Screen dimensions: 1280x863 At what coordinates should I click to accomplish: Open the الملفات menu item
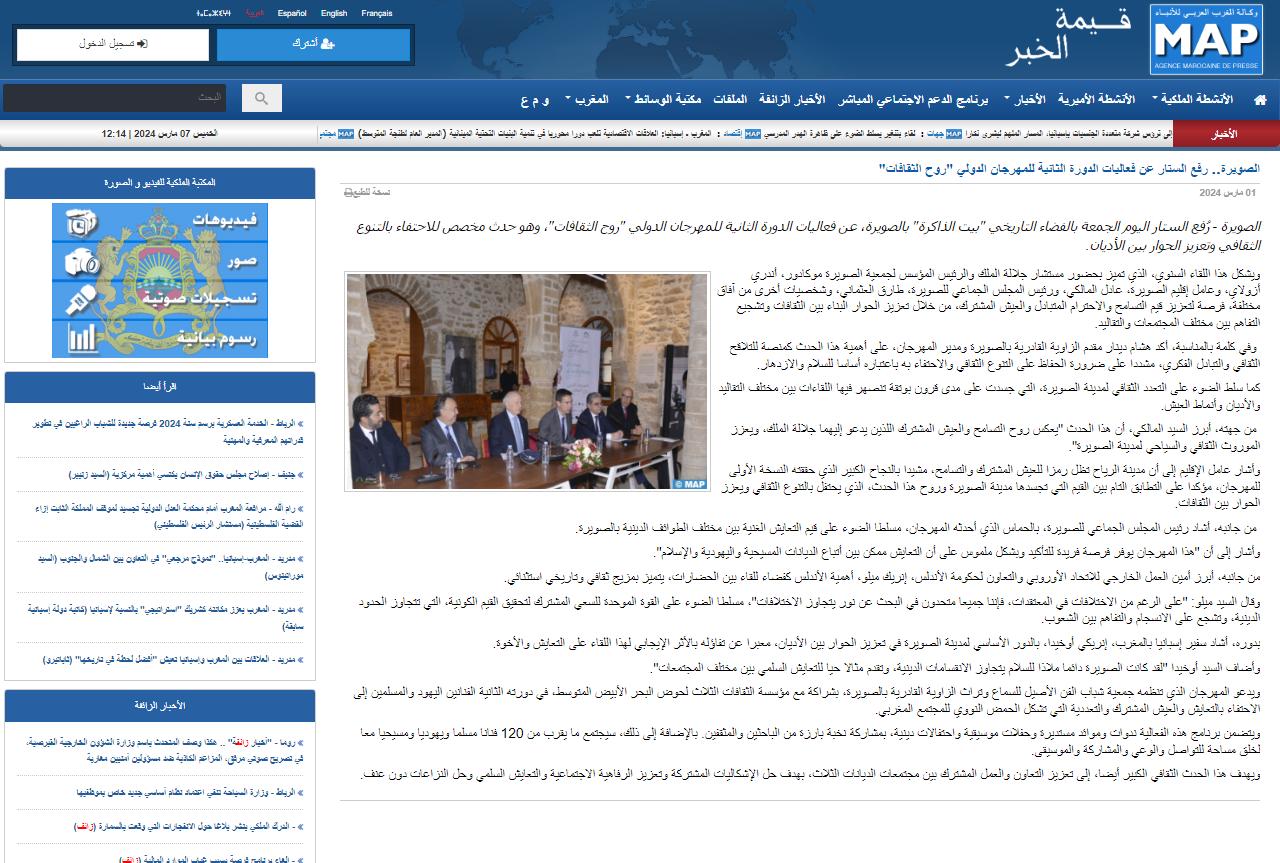coord(729,100)
